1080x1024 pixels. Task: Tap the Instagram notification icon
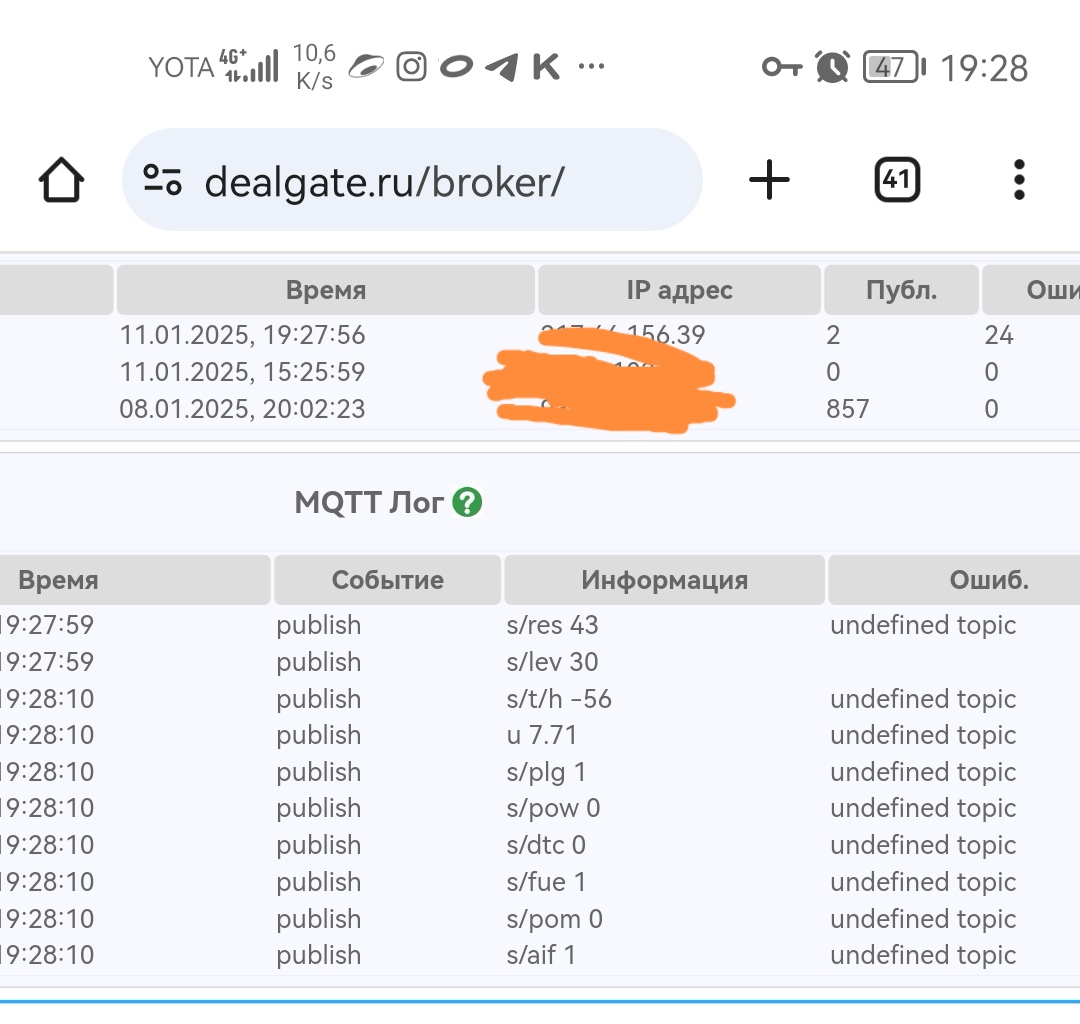pos(411,67)
